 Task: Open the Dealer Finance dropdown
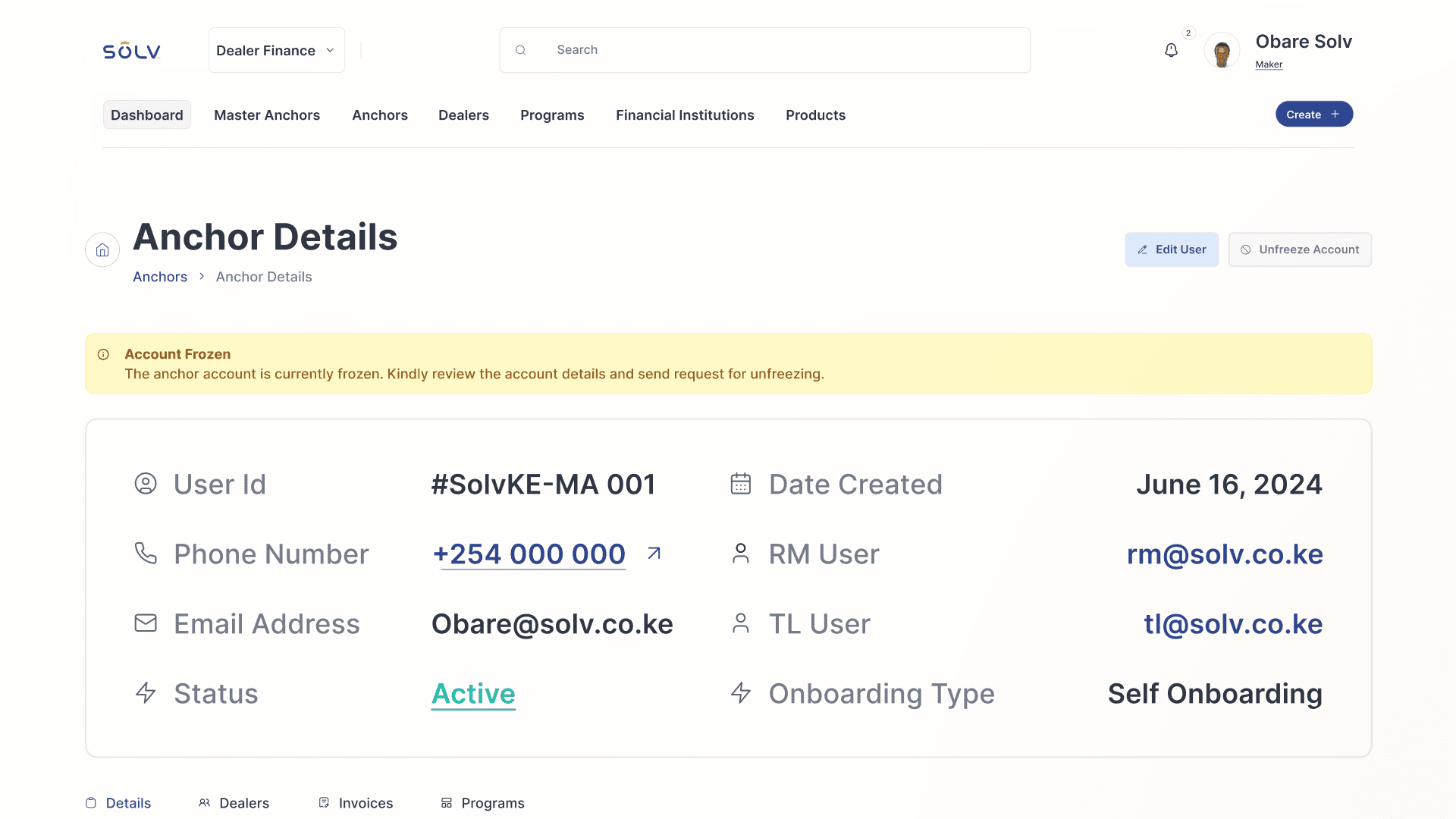[276, 51]
